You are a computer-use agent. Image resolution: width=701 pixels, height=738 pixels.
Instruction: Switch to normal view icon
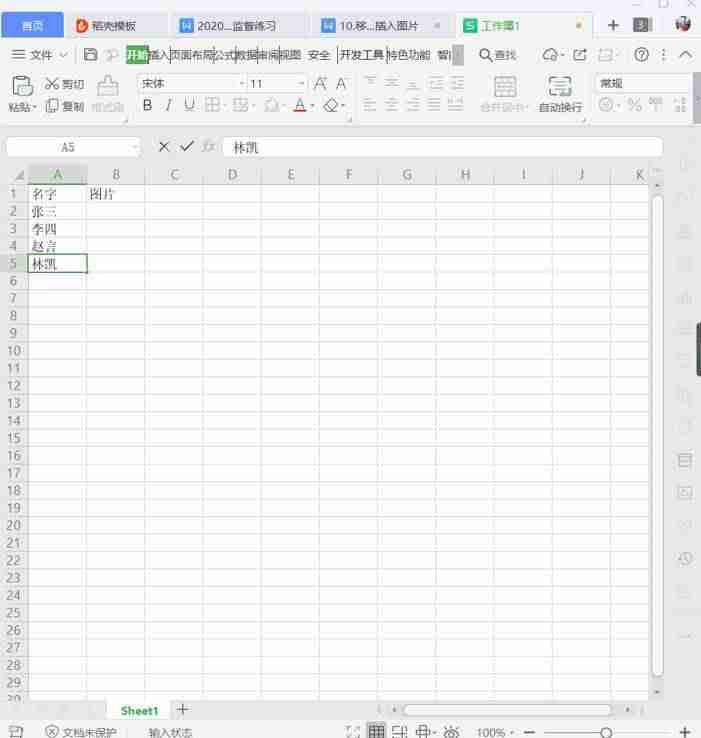[x=376, y=731]
